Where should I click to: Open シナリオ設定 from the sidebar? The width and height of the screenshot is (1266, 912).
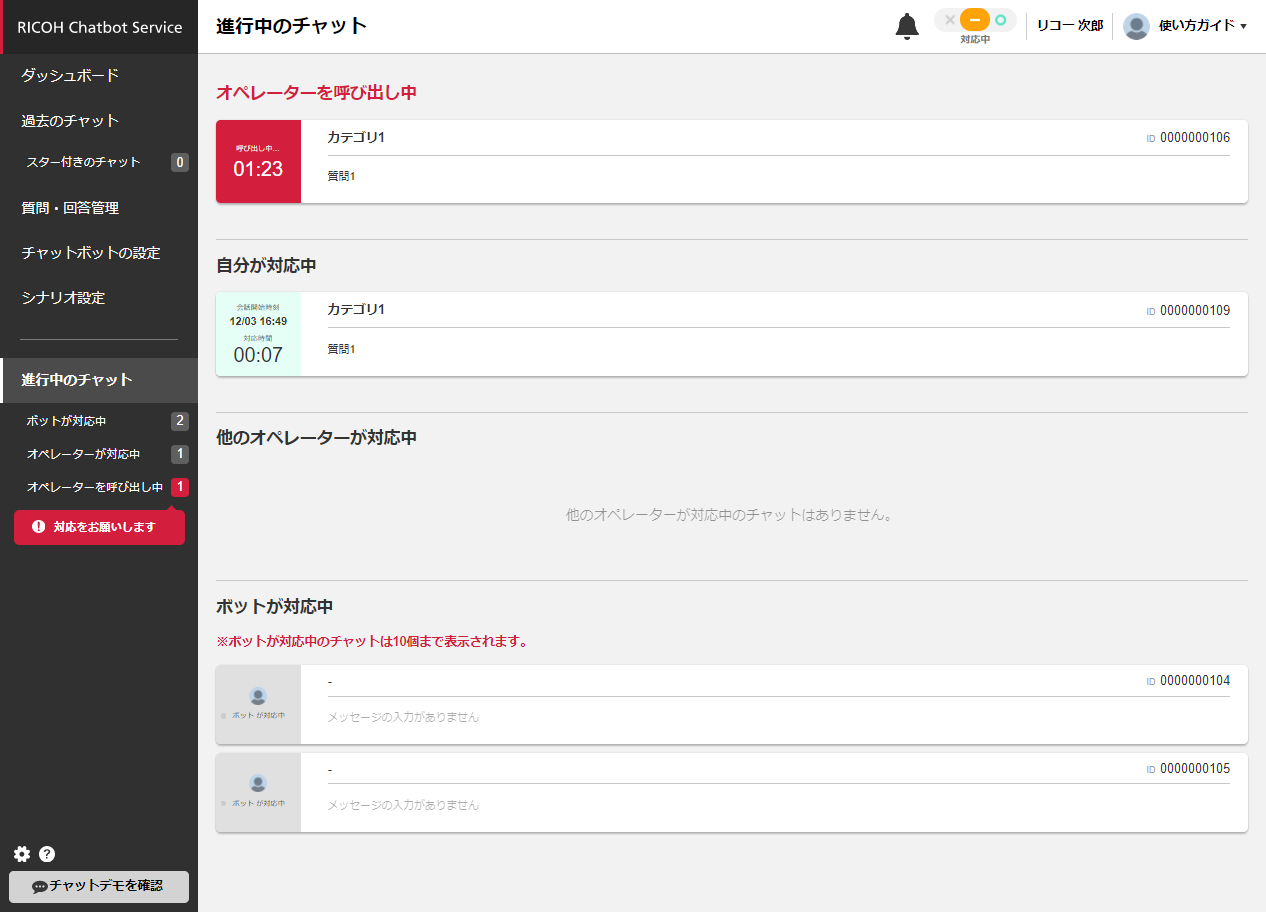coord(63,298)
